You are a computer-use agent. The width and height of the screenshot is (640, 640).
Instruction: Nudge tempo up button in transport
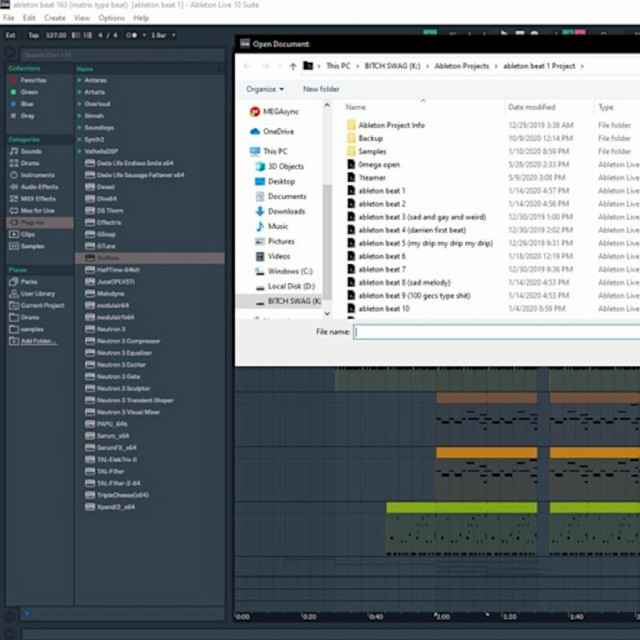pos(88,36)
